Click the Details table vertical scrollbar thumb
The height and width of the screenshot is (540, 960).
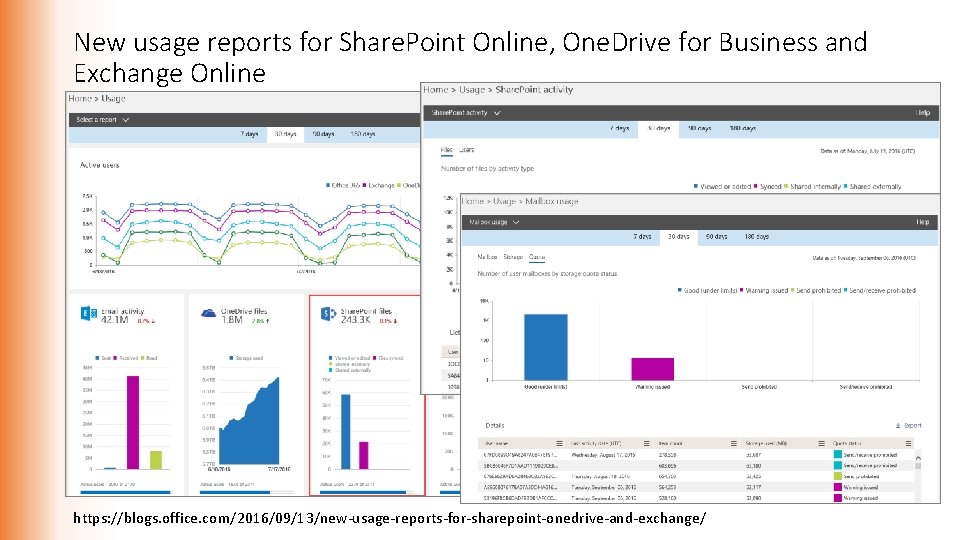(918, 466)
